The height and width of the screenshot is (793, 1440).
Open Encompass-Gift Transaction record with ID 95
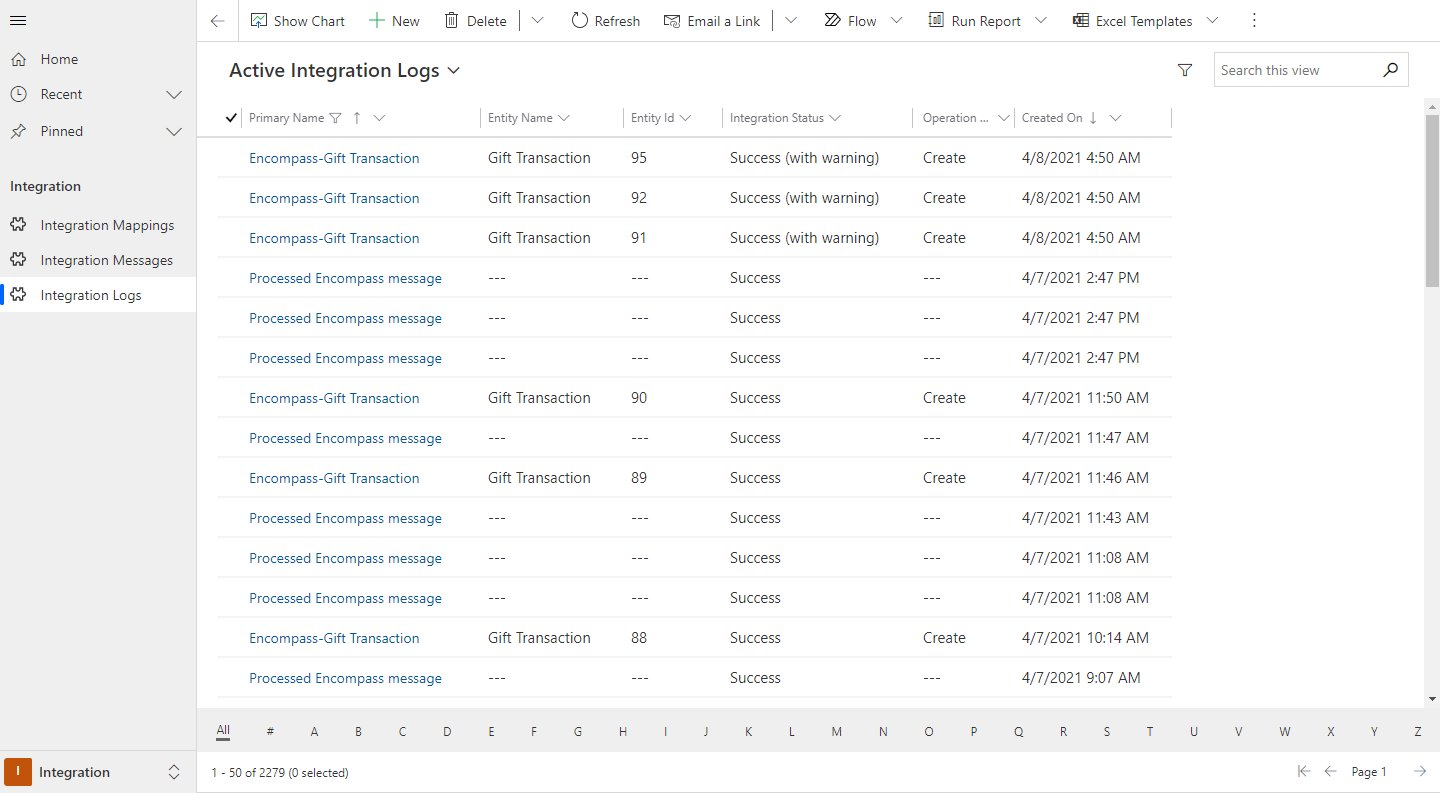coord(334,158)
